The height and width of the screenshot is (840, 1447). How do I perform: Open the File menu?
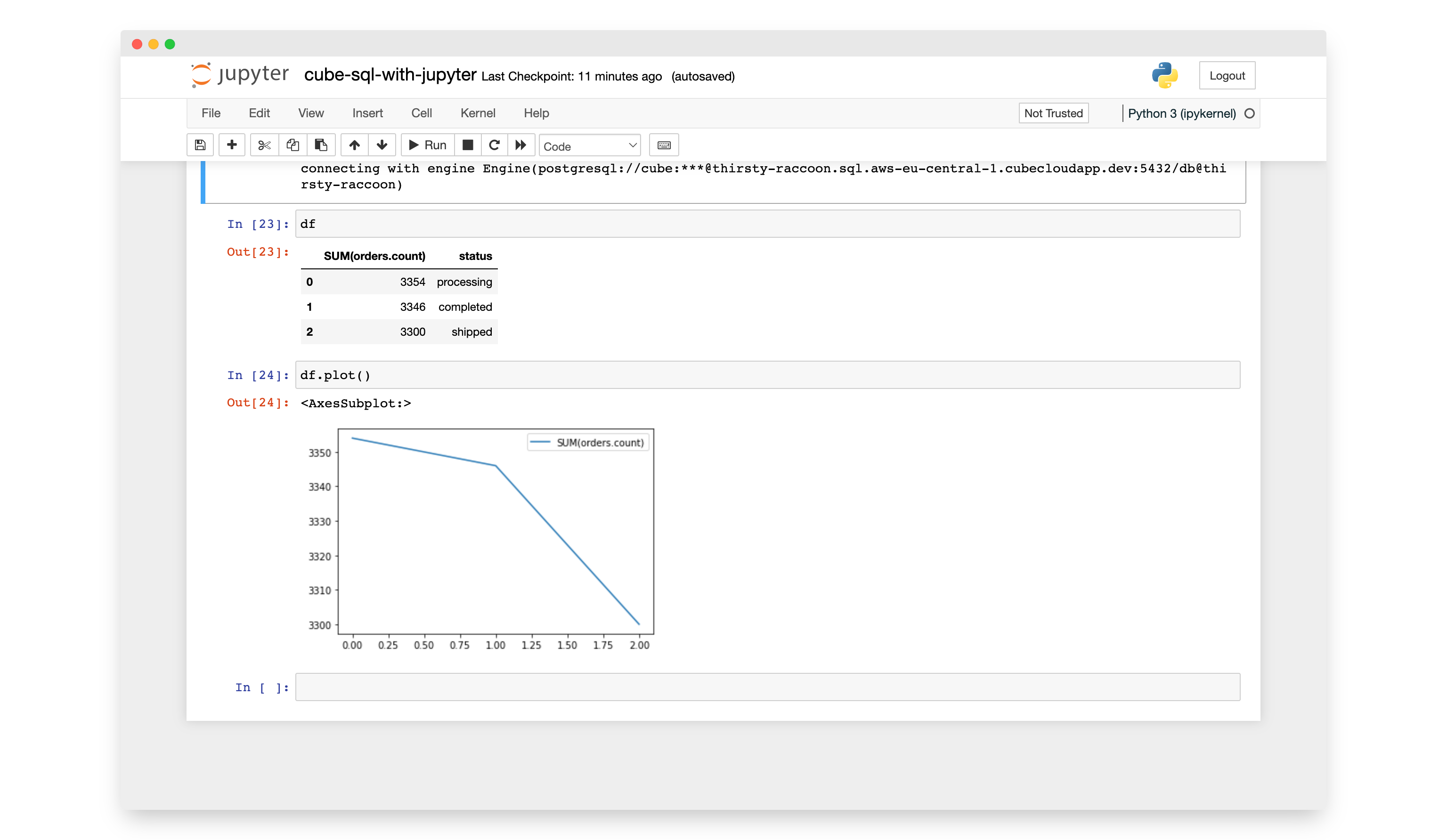click(x=211, y=113)
